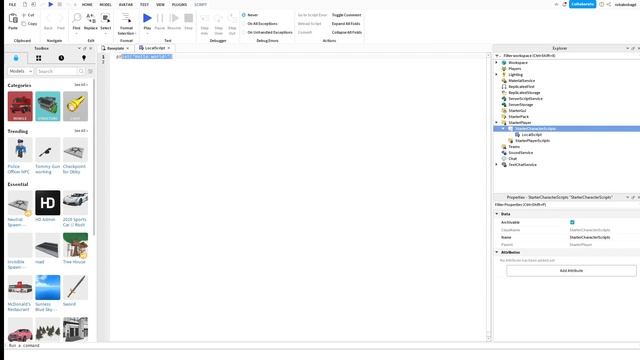The width and height of the screenshot is (640, 360).
Task: Close the LocalScript document tab
Action: tap(169, 48)
